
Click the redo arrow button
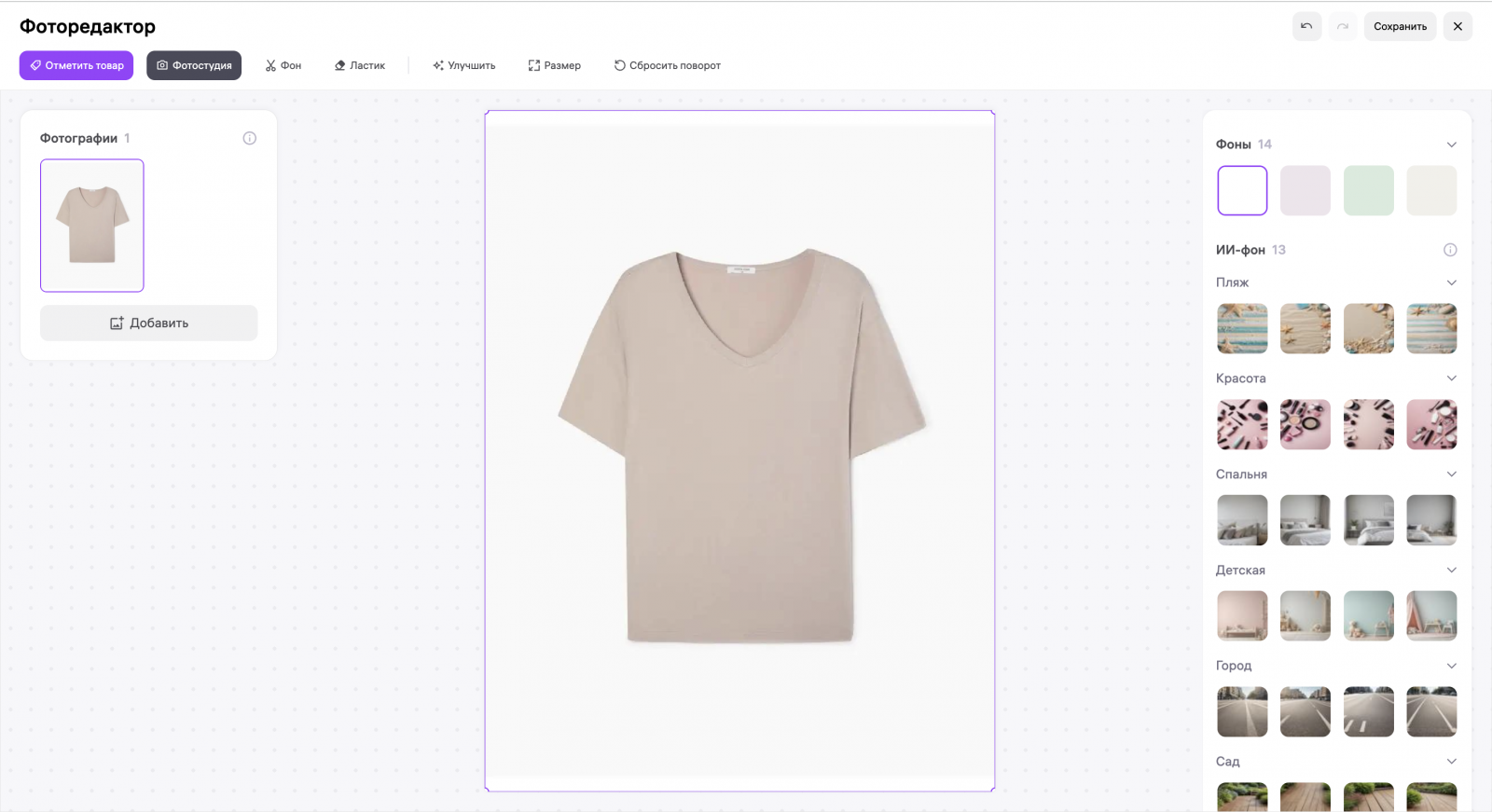pyautogui.click(x=1343, y=26)
